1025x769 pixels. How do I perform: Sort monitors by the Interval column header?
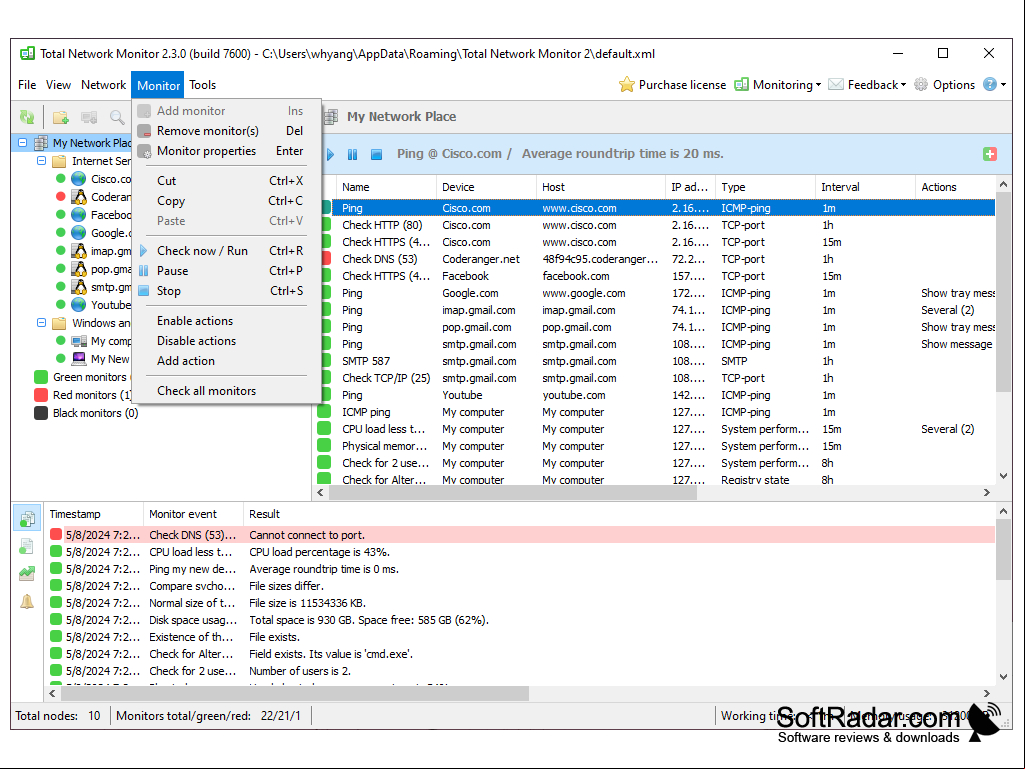click(865, 187)
